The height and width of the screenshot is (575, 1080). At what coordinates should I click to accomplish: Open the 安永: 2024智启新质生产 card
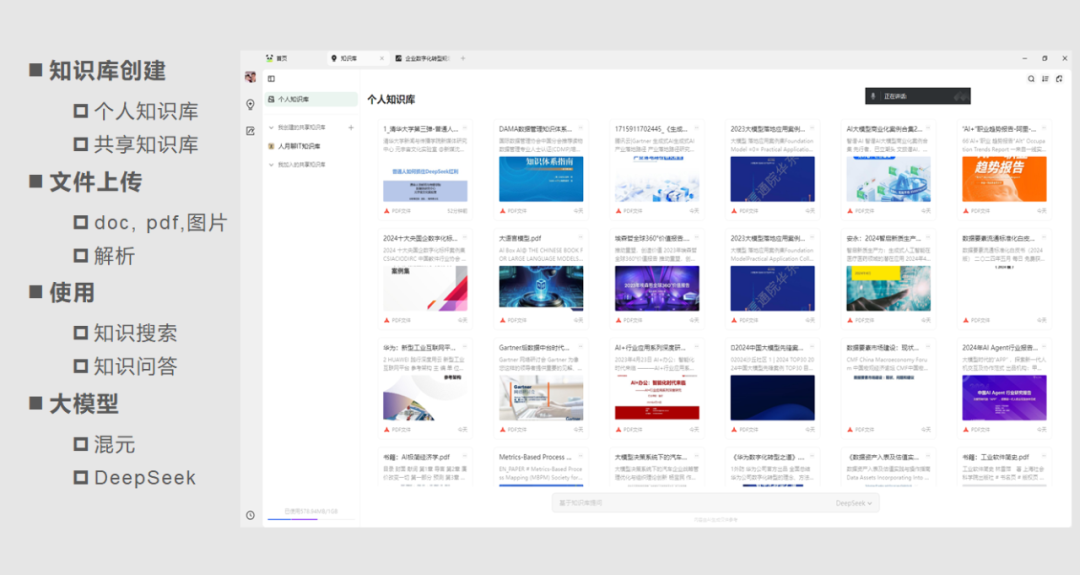(x=889, y=278)
